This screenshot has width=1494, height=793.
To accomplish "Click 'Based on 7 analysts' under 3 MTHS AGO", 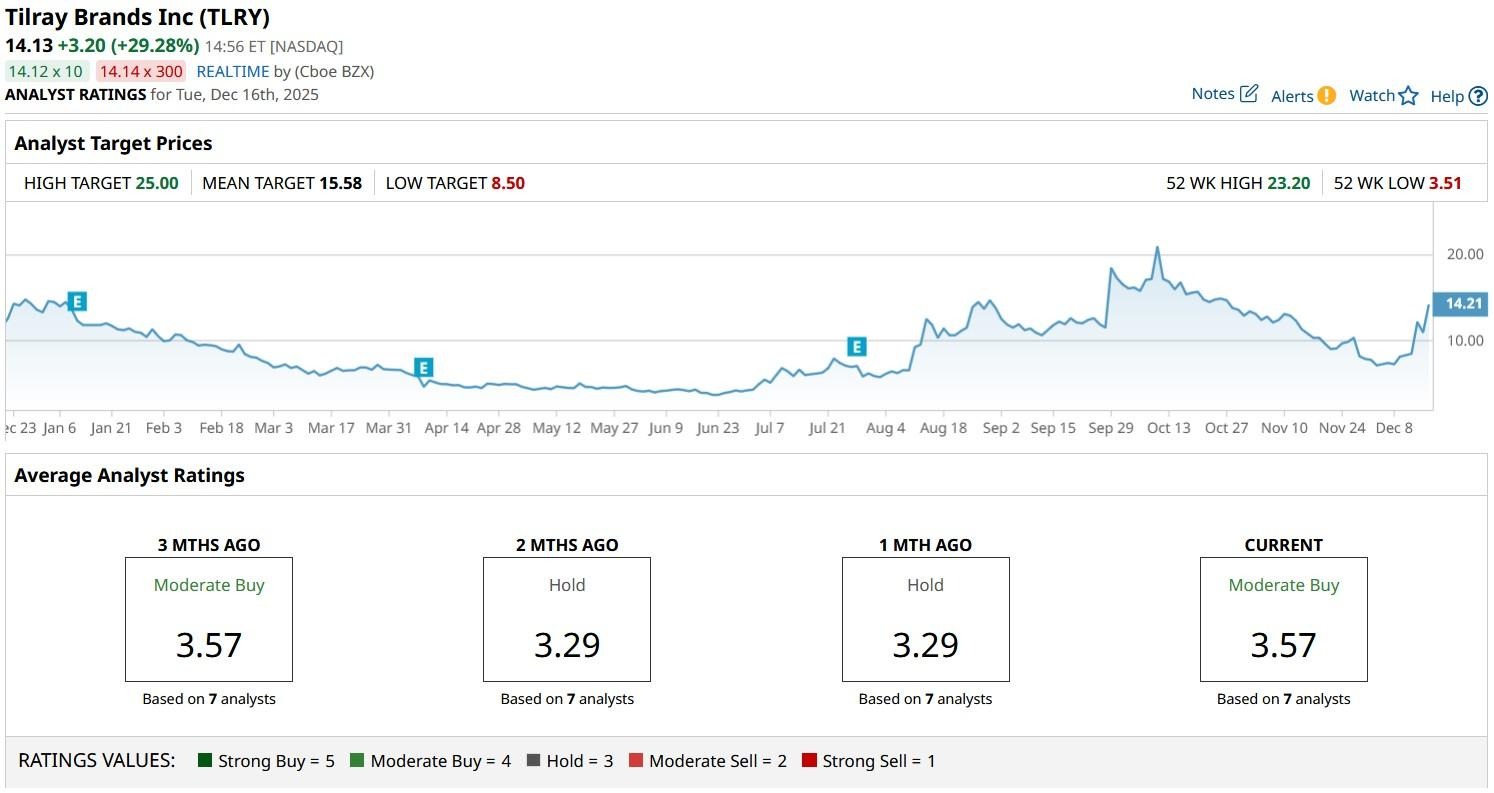I will point(209,699).
